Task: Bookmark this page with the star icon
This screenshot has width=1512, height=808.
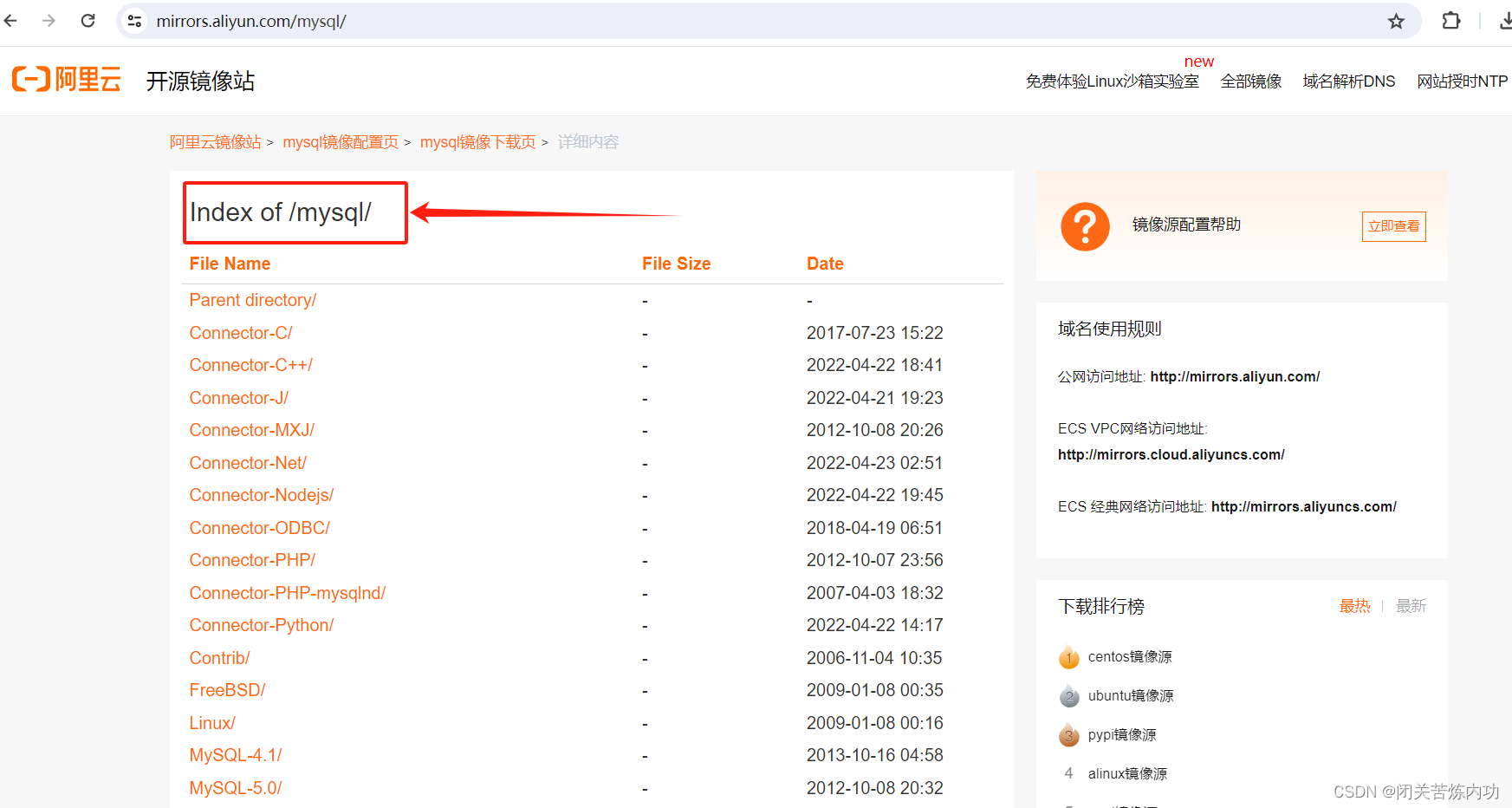Action: click(1396, 21)
